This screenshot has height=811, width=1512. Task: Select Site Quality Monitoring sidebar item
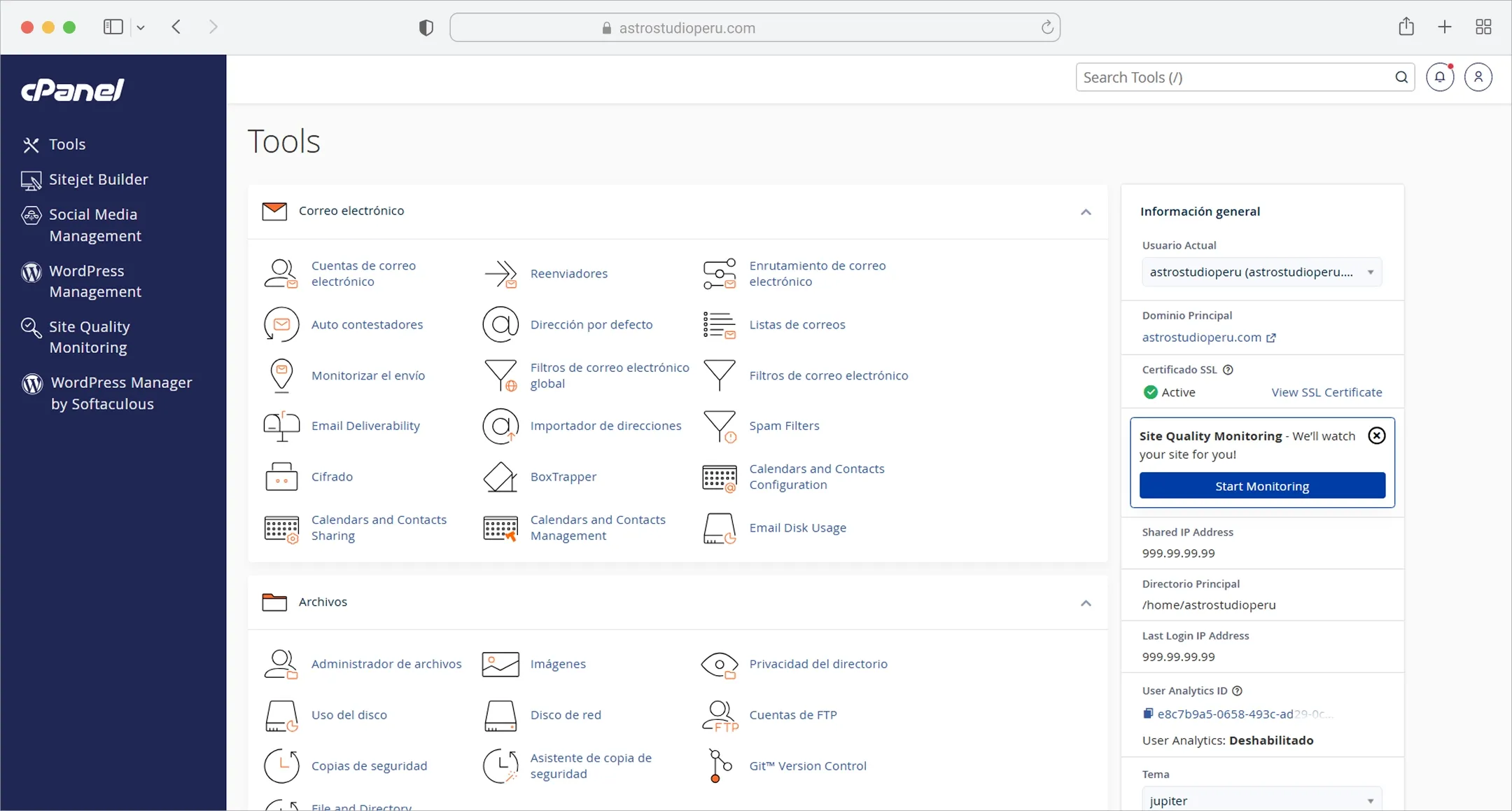pos(89,338)
